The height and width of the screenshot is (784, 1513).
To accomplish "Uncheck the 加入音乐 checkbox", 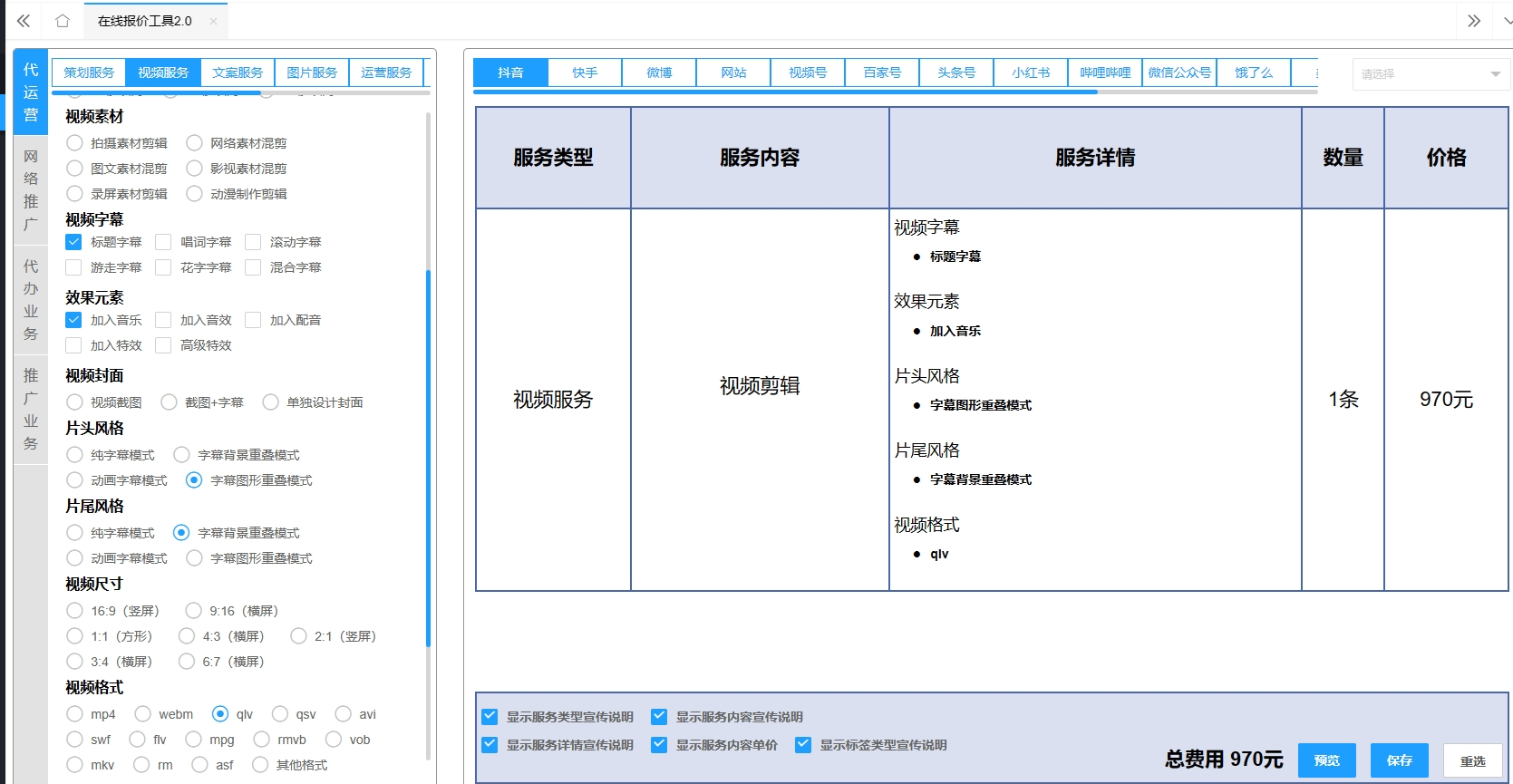I will click(x=73, y=320).
